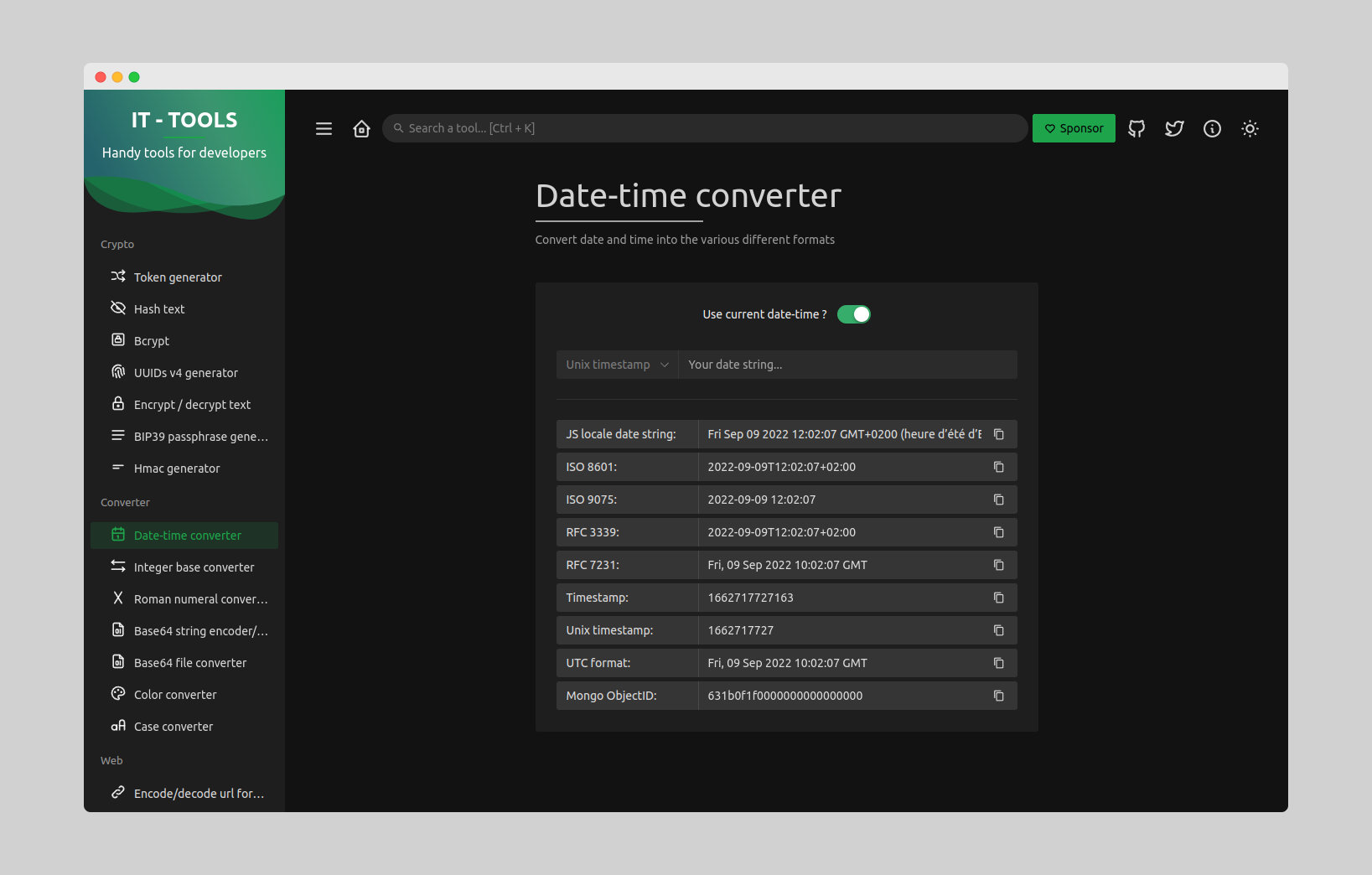Viewport: 1372px width, 875px height.
Task: Click the Search a tool field
Action: [704, 127]
